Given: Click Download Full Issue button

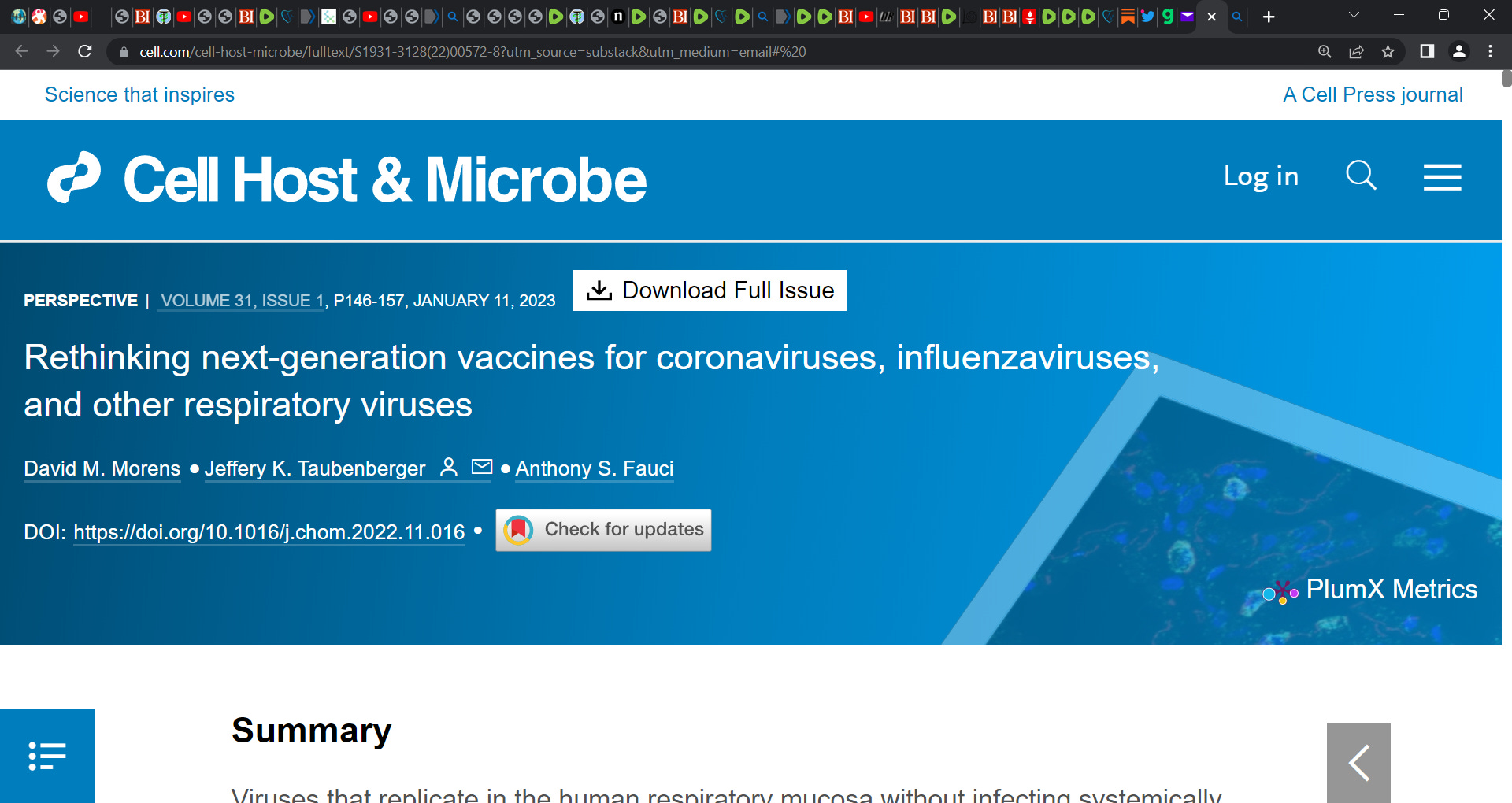Looking at the screenshot, I should click(710, 290).
